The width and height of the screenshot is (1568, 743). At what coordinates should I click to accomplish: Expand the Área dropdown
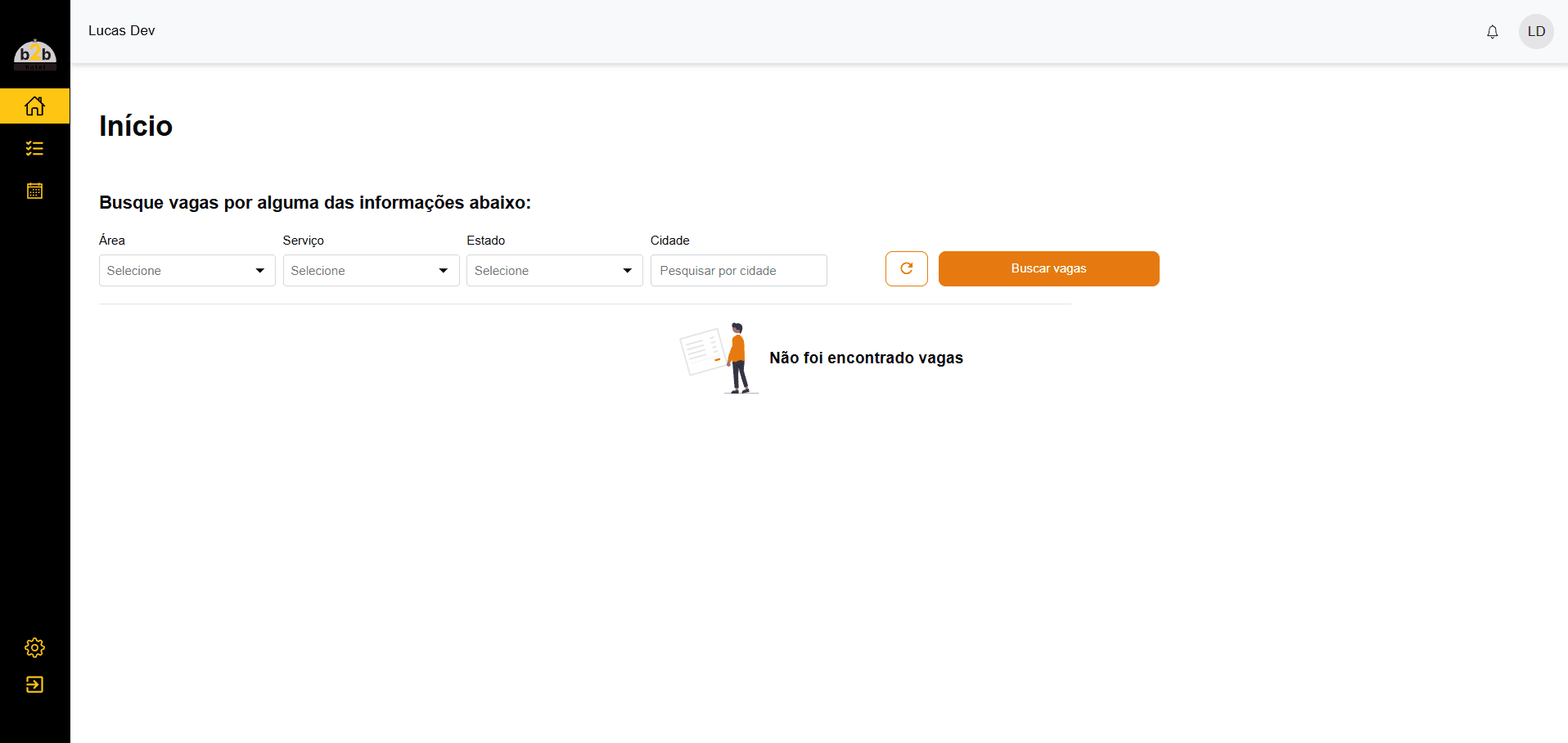(x=187, y=271)
